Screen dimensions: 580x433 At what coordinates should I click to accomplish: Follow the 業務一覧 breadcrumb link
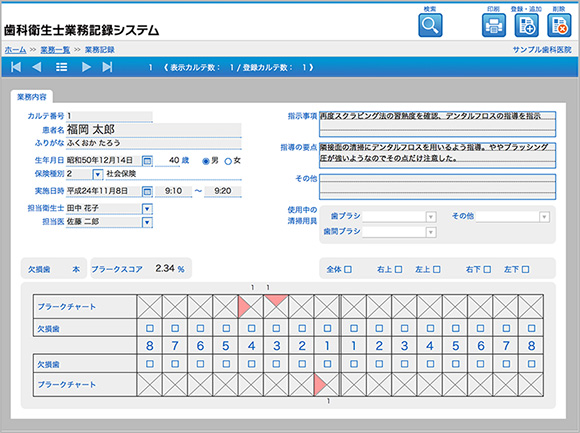coord(55,50)
